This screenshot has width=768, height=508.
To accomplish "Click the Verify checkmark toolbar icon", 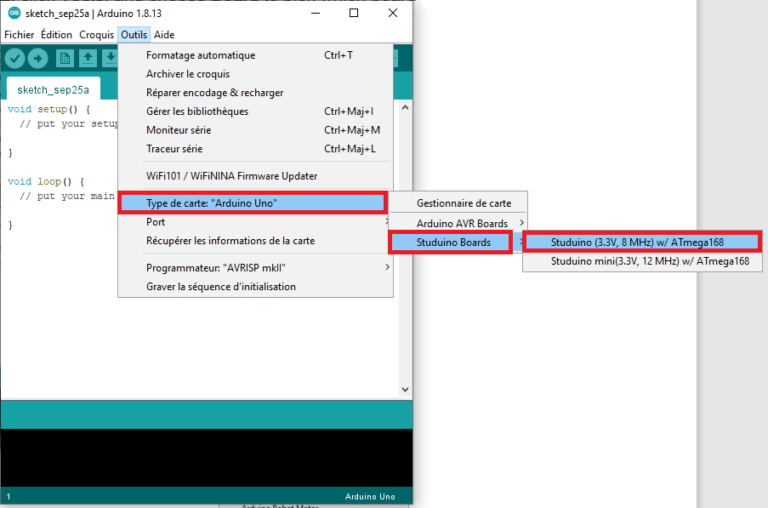I will coord(14,58).
